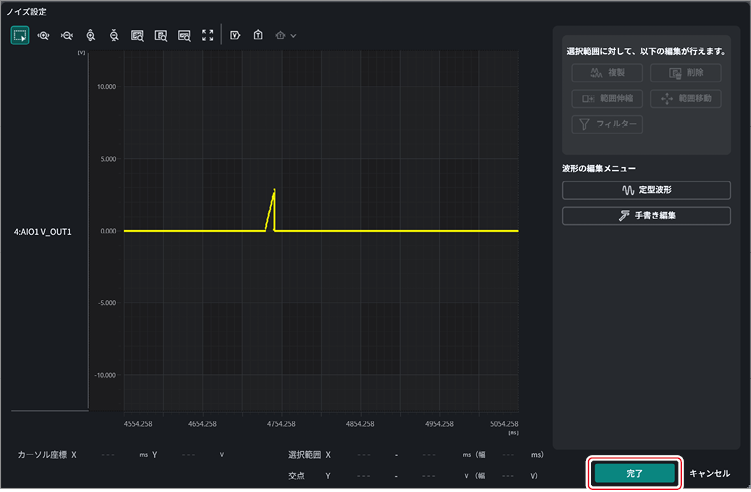Toggle the V cursor marker icon

pyautogui.click(x=235, y=35)
